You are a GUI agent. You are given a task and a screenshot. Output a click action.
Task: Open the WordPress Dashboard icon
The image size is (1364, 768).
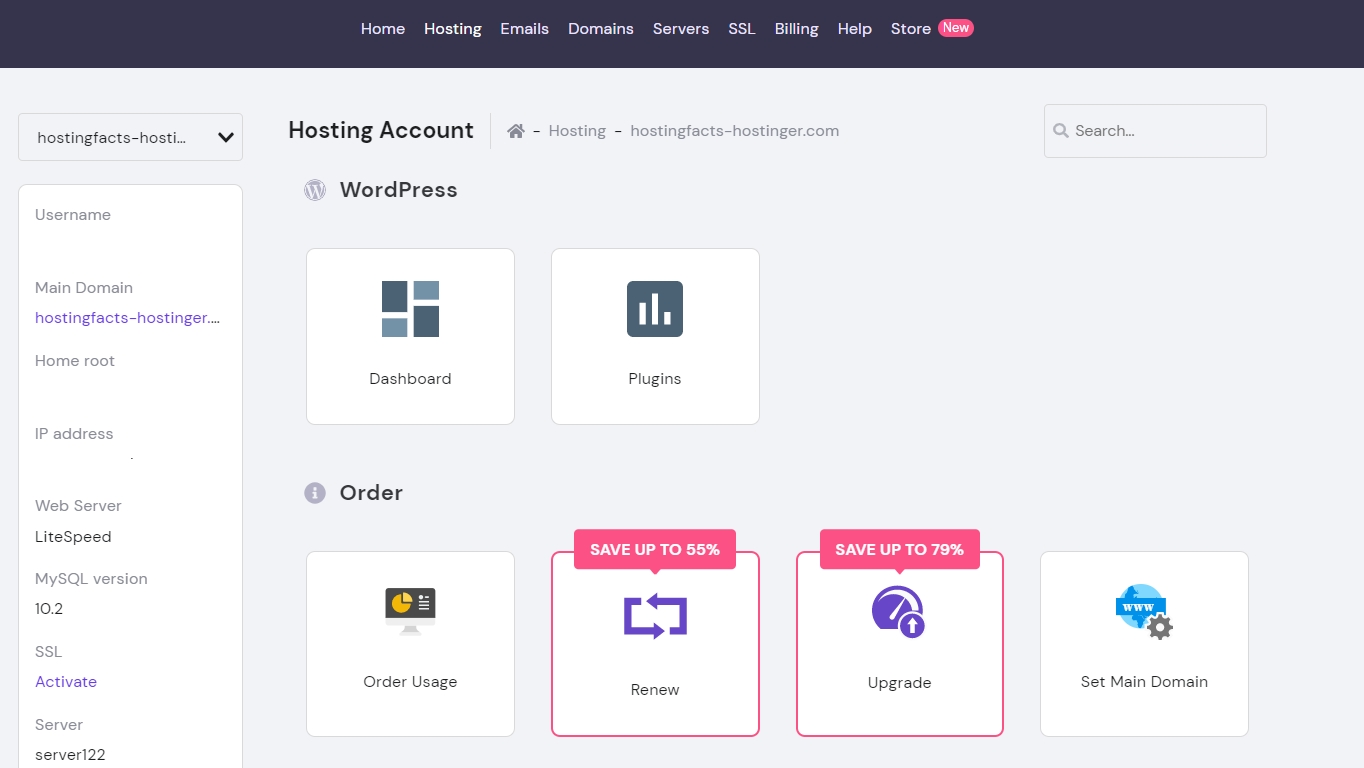[x=410, y=309]
